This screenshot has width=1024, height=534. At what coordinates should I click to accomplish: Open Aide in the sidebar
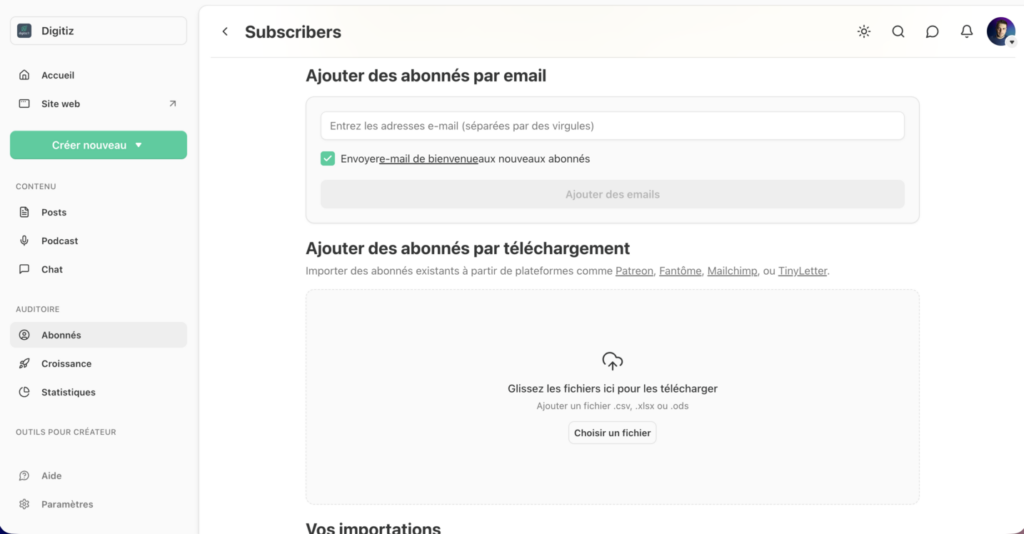pos(99,476)
